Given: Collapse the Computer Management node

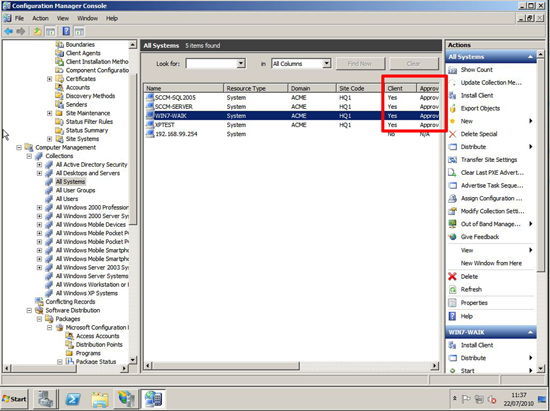Looking at the screenshot, I should (19, 148).
